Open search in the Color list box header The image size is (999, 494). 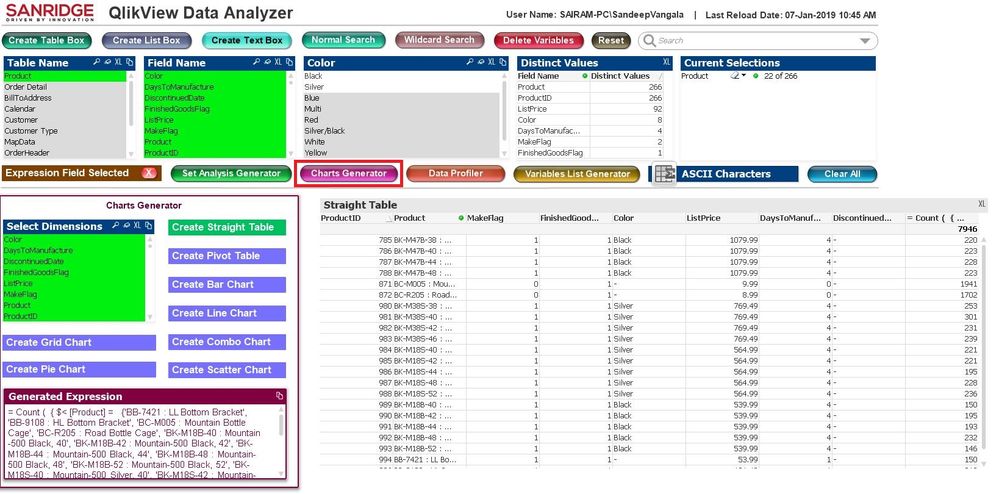(469, 62)
